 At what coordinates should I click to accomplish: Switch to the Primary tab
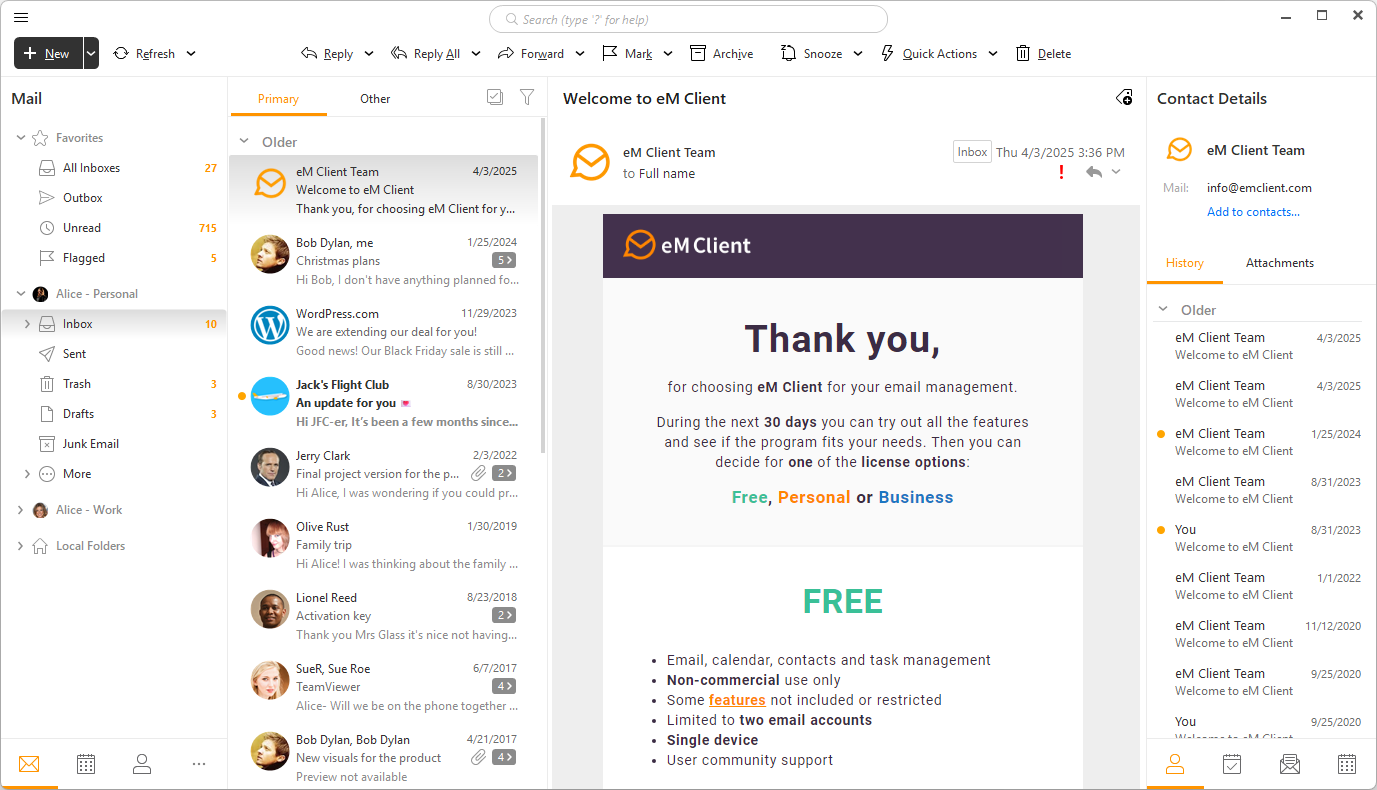click(x=278, y=99)
